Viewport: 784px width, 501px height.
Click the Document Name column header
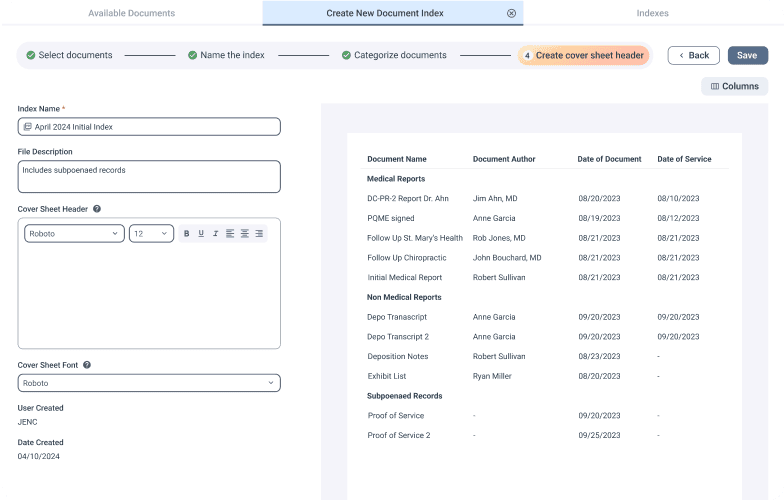pyautogui.click(x=396, y=159)
